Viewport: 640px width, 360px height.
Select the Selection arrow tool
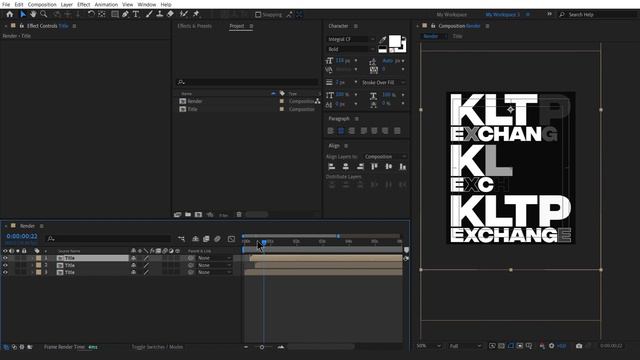(23, 14)
